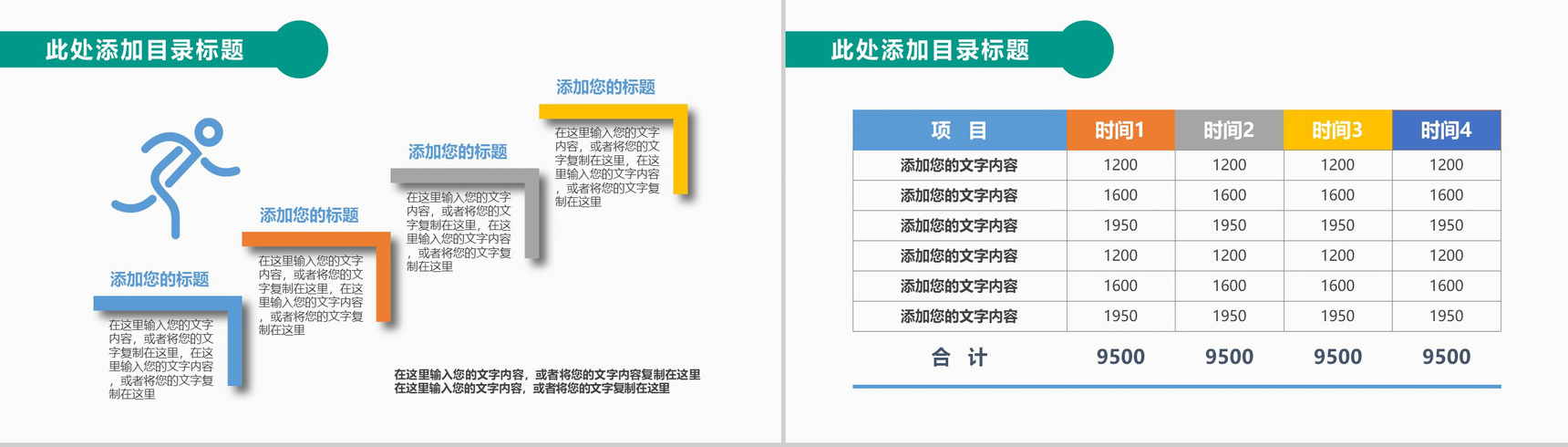The image size is (1568, 447).
Task: Click the 9500 total under 时间1
Action: click(1120, 357)
